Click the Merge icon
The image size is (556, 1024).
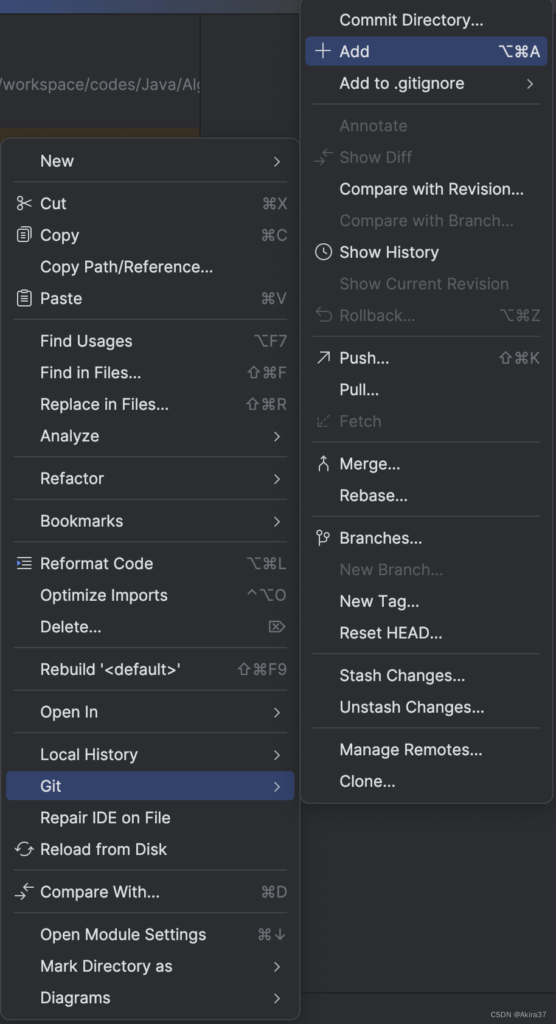[x=323, y=464]
